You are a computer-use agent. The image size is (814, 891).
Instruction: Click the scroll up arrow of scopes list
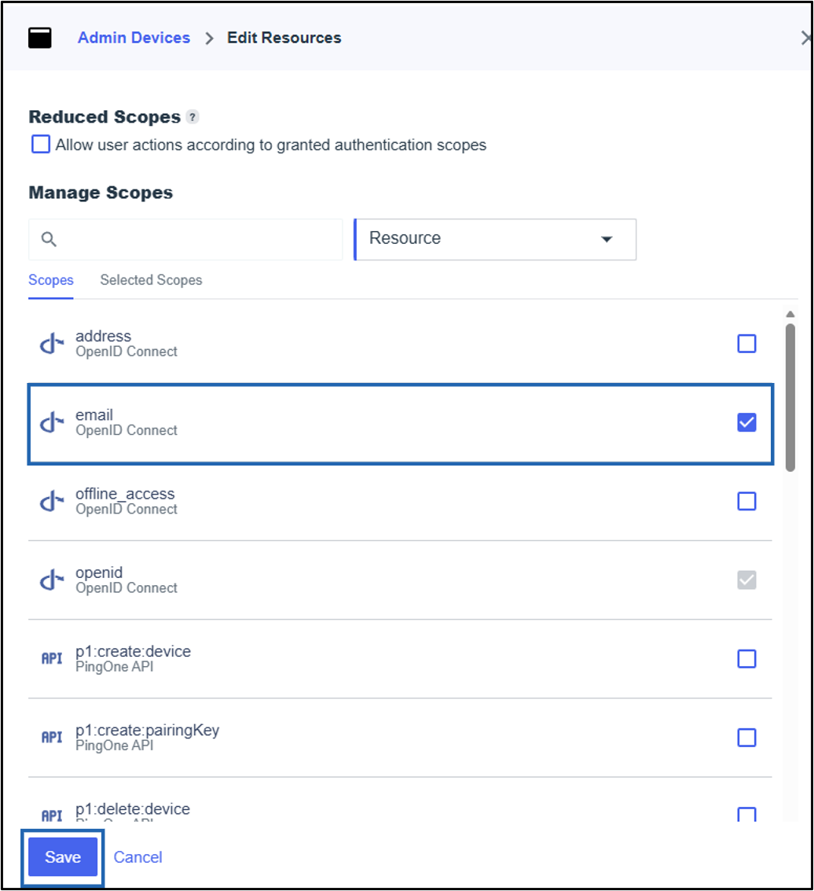pyautogui.click(x=790, y=314)
